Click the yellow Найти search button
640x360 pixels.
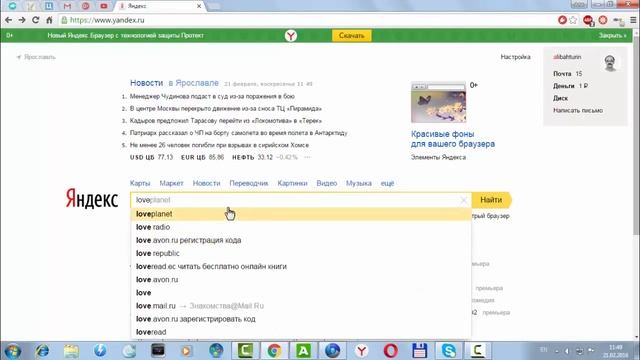[491, 200]
